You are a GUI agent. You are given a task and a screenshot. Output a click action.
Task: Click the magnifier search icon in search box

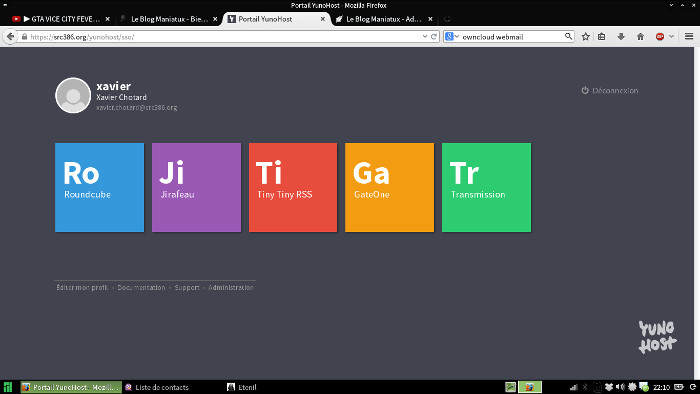[568, 36]
